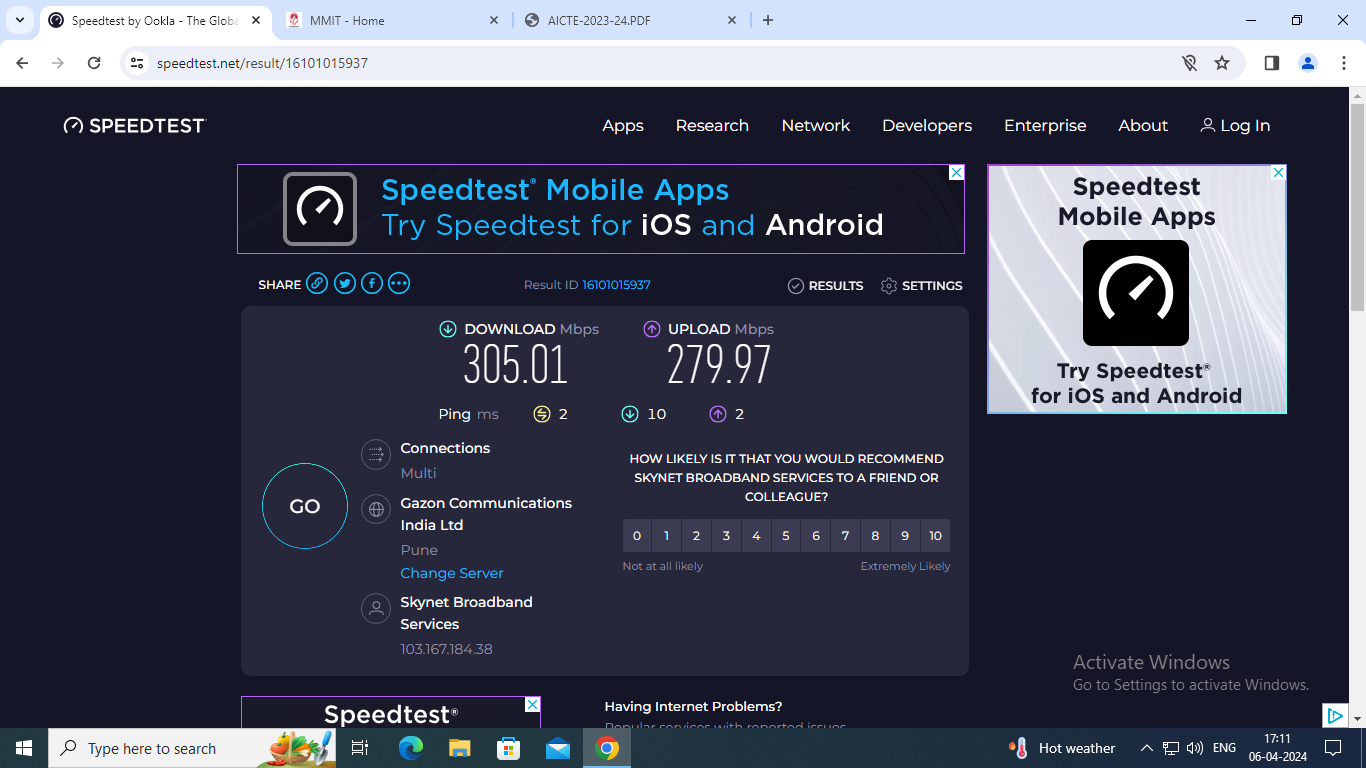This screenshot has height=768, width=1366.
Task: Share the result on Facebook
Action: point(371,283)
